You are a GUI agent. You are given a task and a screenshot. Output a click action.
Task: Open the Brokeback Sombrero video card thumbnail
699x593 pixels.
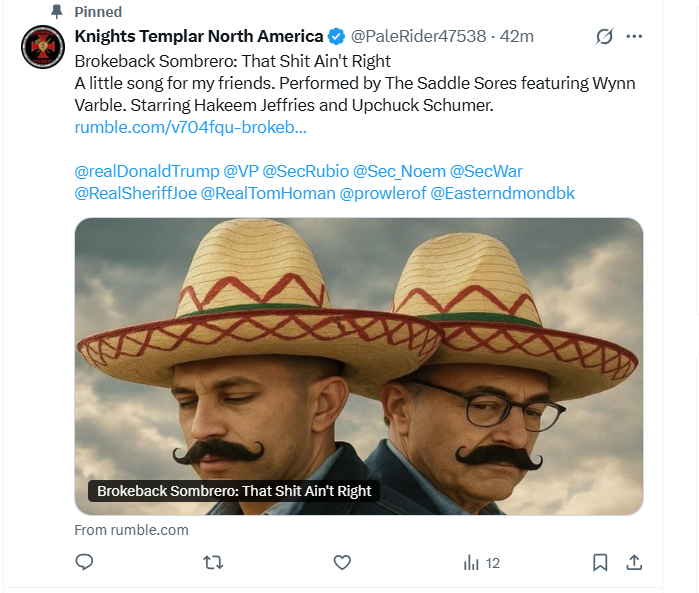pyautogui.click(x=358, y=365)
